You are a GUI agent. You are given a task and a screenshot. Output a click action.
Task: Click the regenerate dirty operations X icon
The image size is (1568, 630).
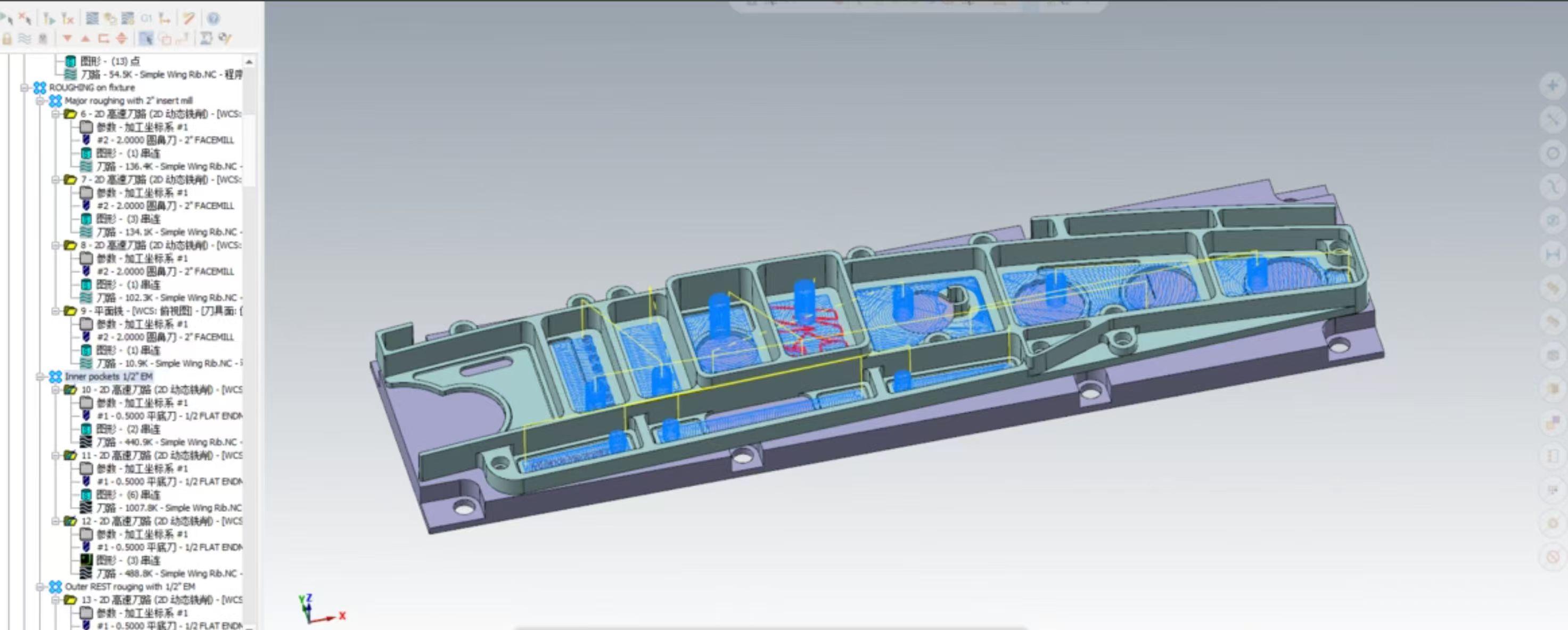[x=68, y=18]
